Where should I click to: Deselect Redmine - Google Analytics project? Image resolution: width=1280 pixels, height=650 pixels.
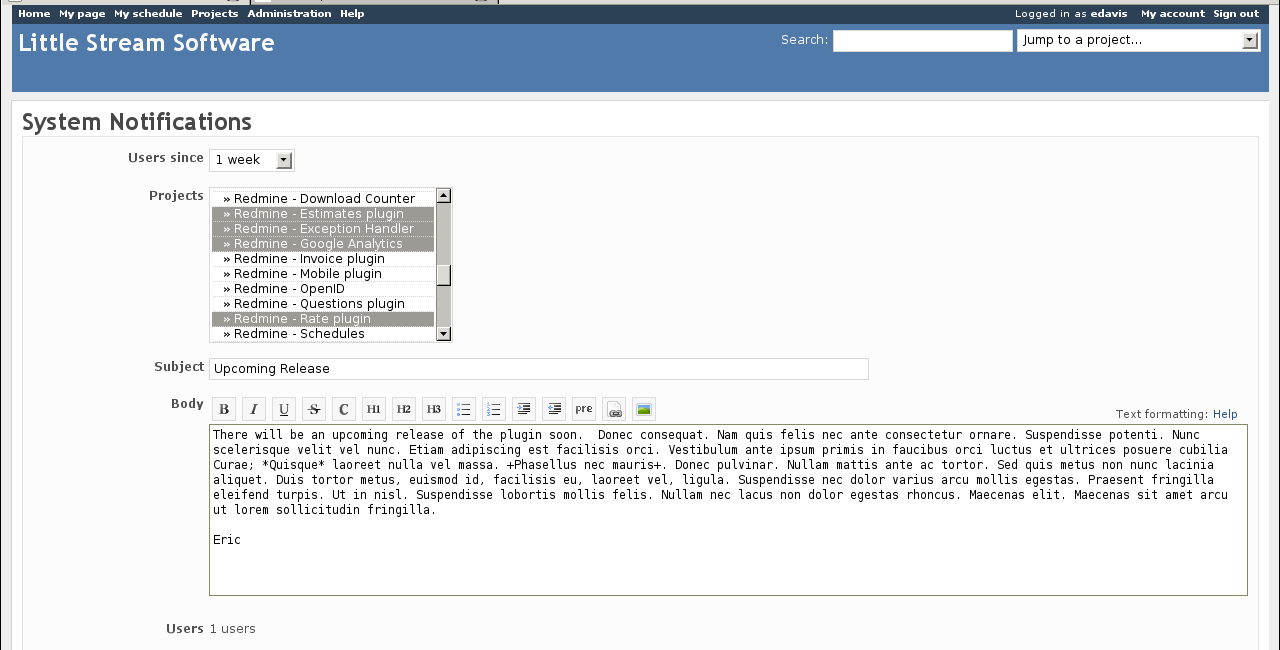click(323, 244)
